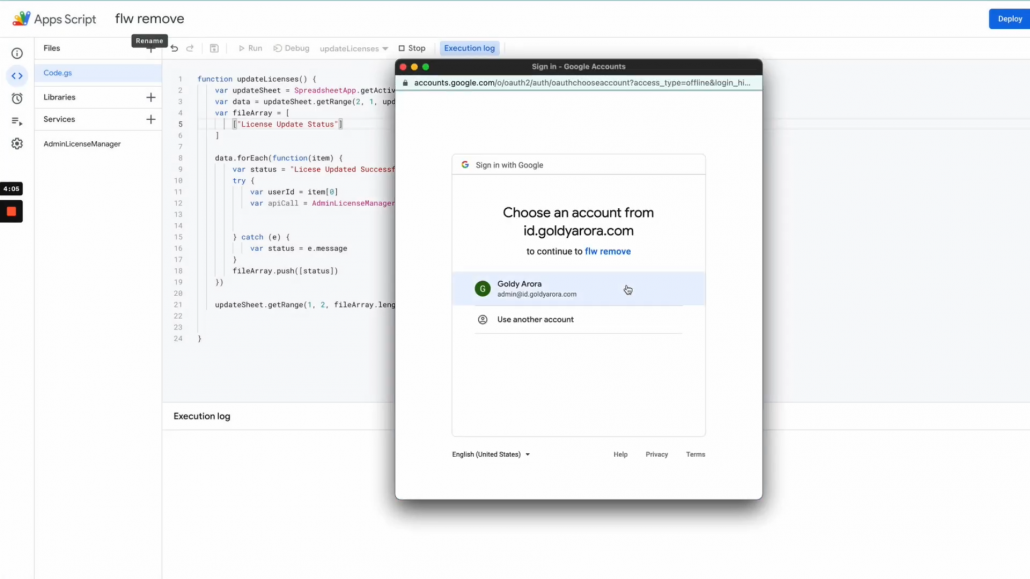Open the English (United States) language dropdown
The width and height of the screenshot is (1030, 579).
tap(491, 455)
